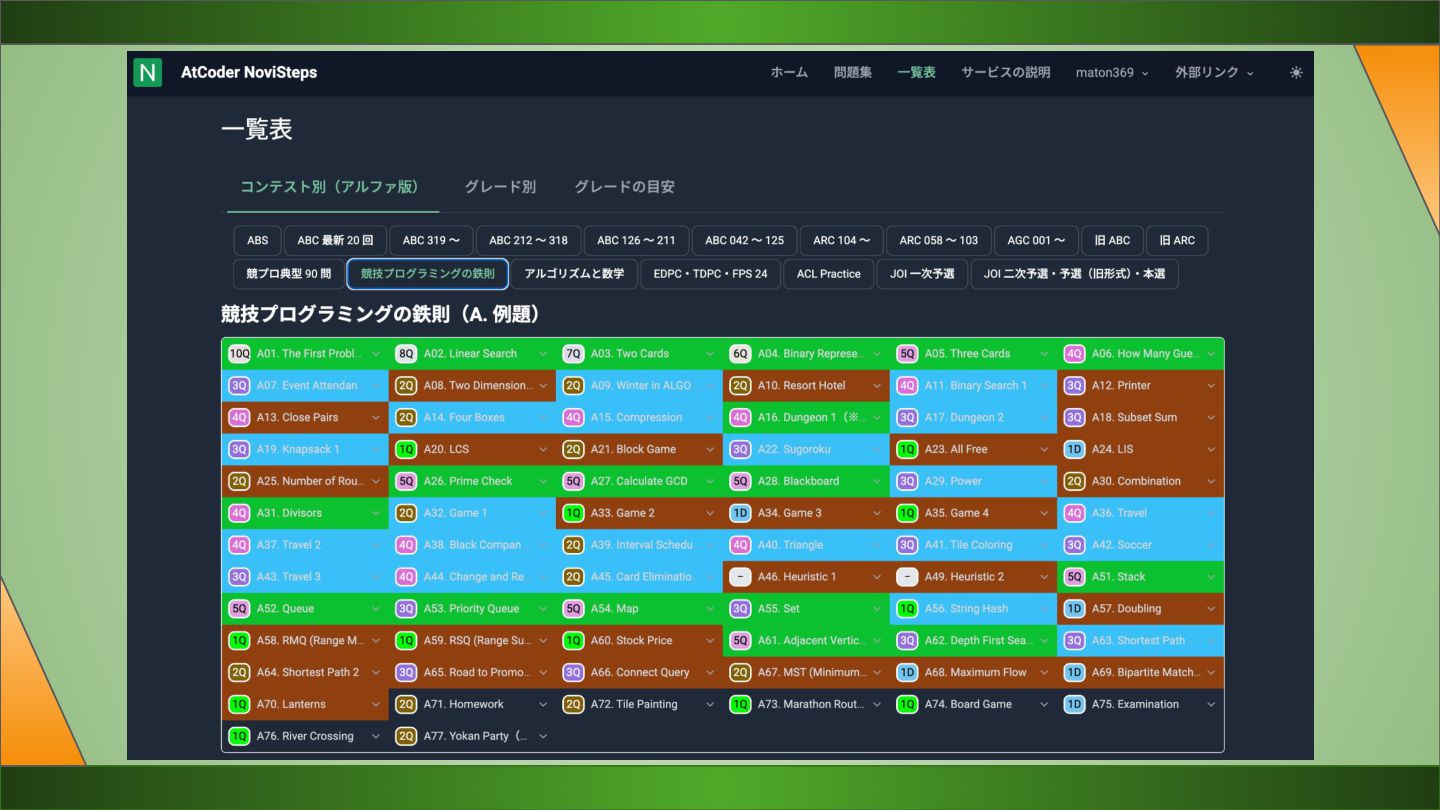The image size is (1440, 810).
Task: Select the 競技プログラミングの鉄則 filter button
Action: [x=428, y=274]
